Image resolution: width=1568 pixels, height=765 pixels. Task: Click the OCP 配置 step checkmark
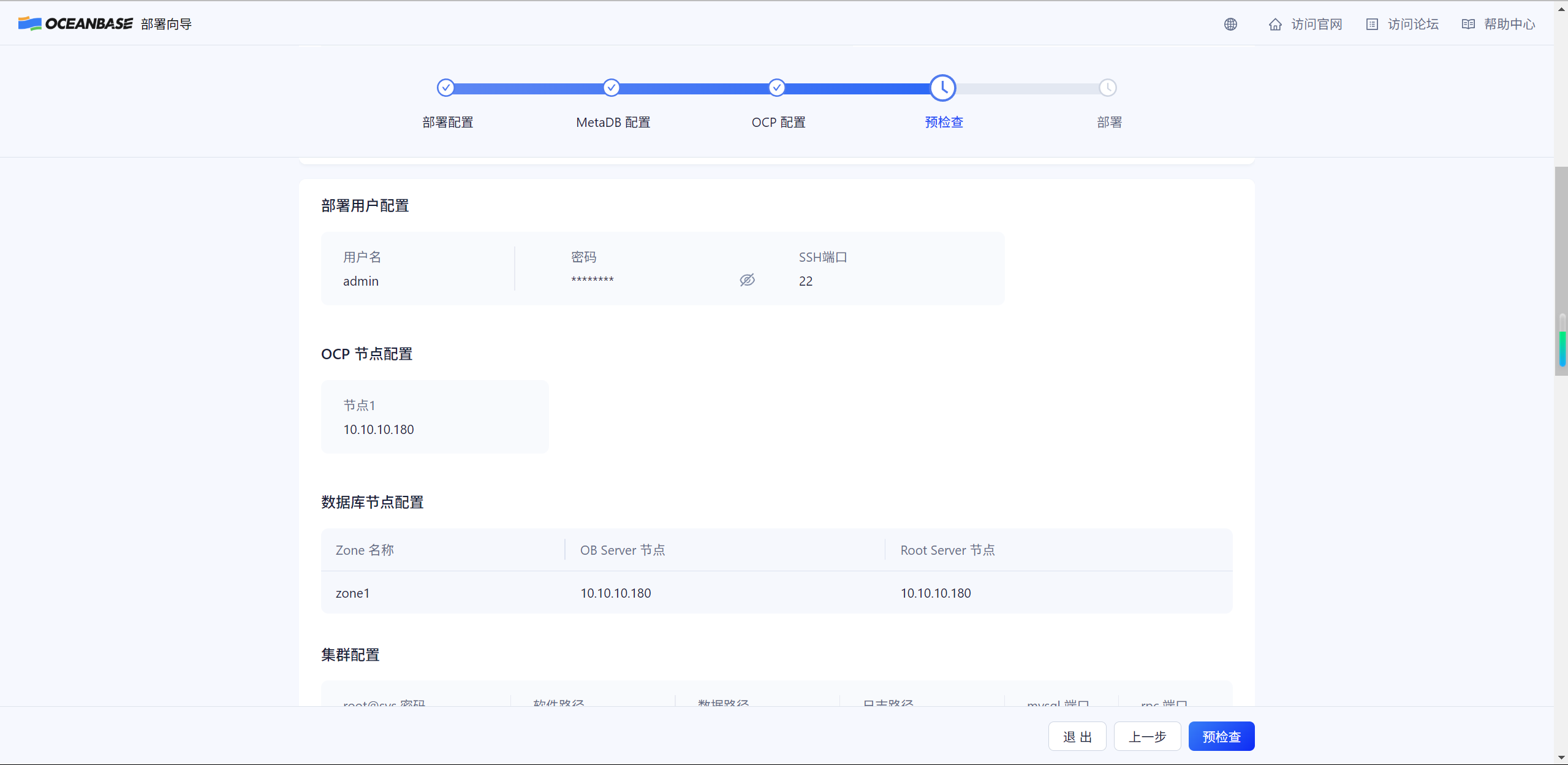click(x=776, y=88)
